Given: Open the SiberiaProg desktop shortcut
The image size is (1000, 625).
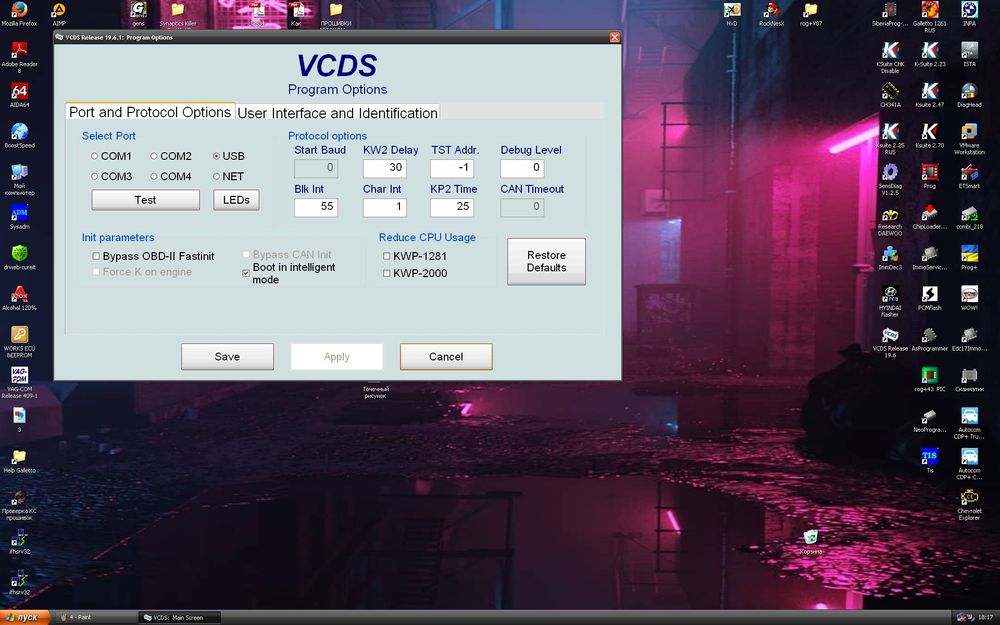Looking at the screenshot, I should click(889, 14).
